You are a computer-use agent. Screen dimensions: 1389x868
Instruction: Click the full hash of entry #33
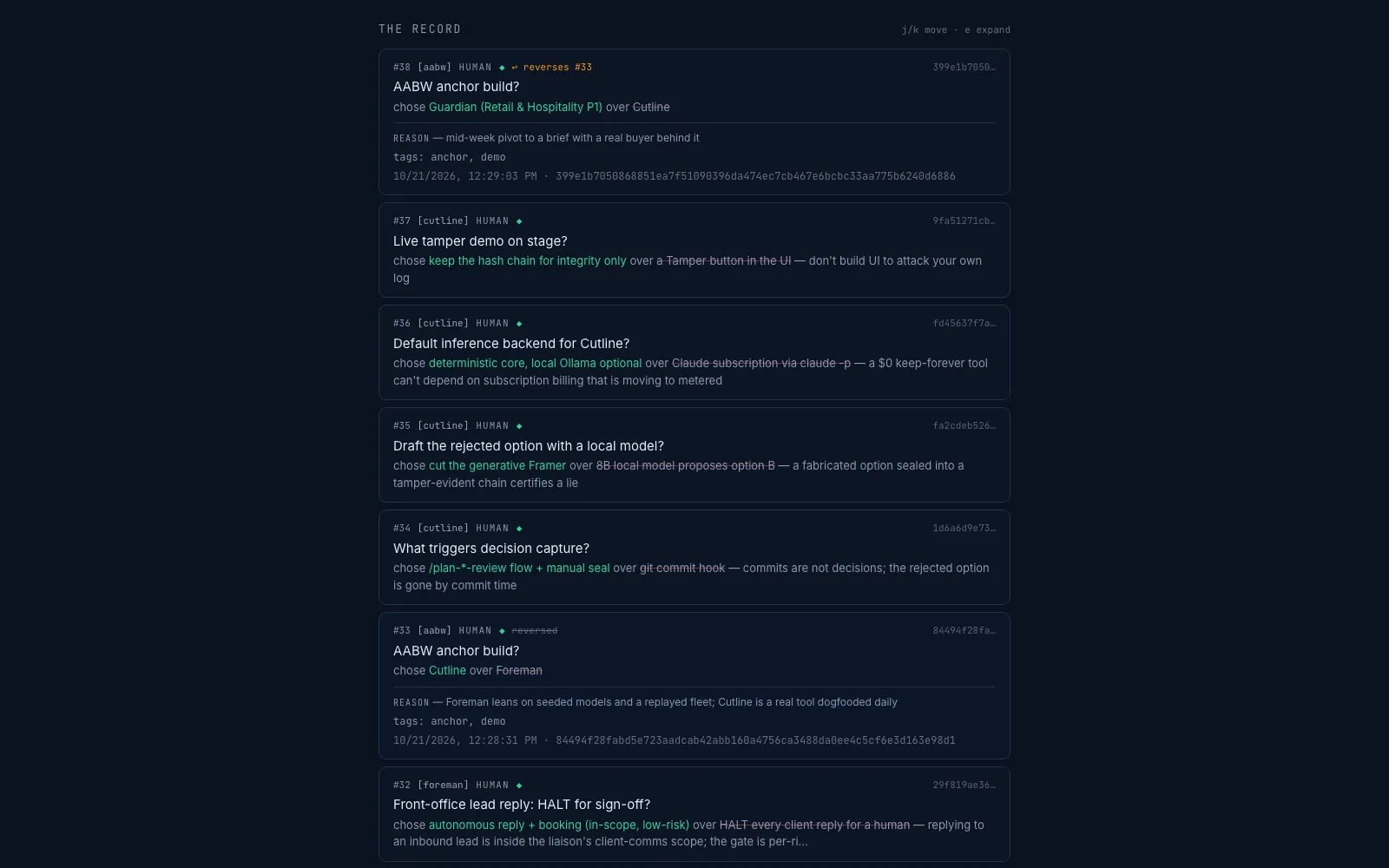(755, 740)
